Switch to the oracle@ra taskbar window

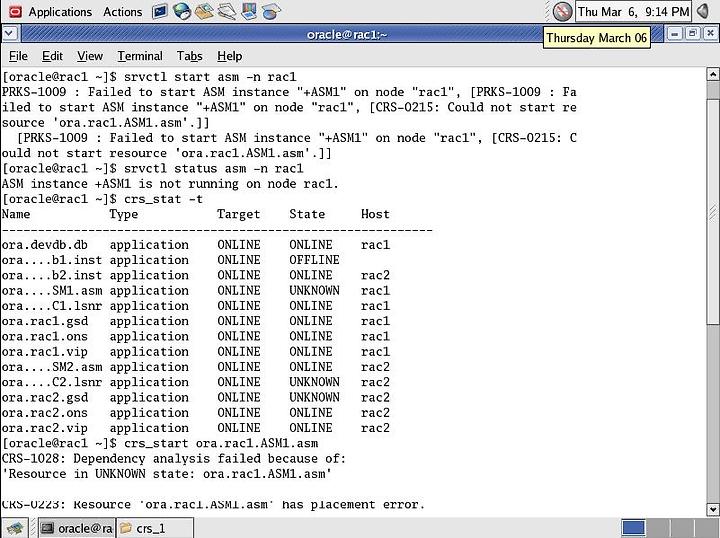(x=76, y=528)
